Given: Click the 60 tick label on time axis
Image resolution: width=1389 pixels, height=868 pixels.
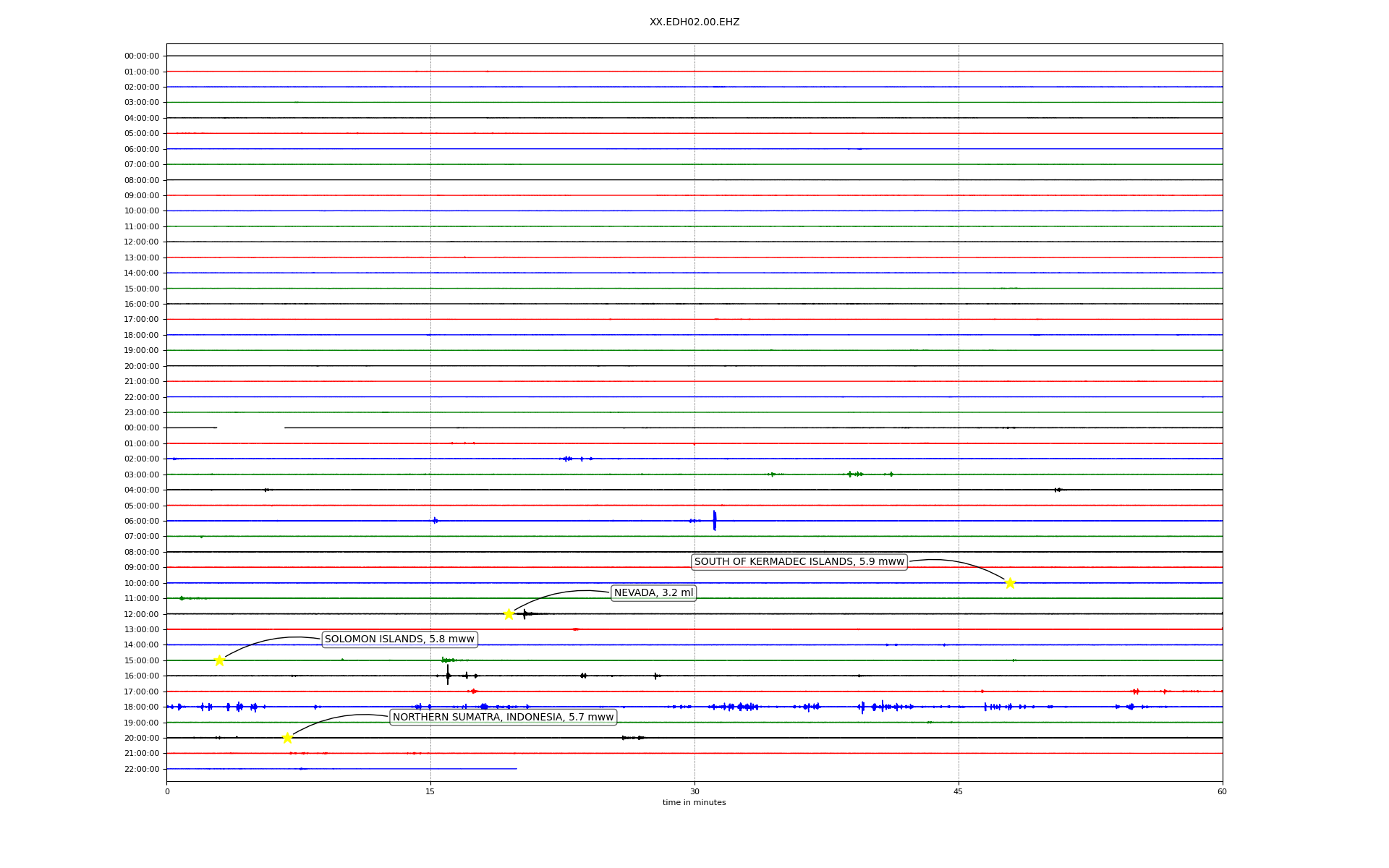Looking at the screenshot, I should 1222,791.
